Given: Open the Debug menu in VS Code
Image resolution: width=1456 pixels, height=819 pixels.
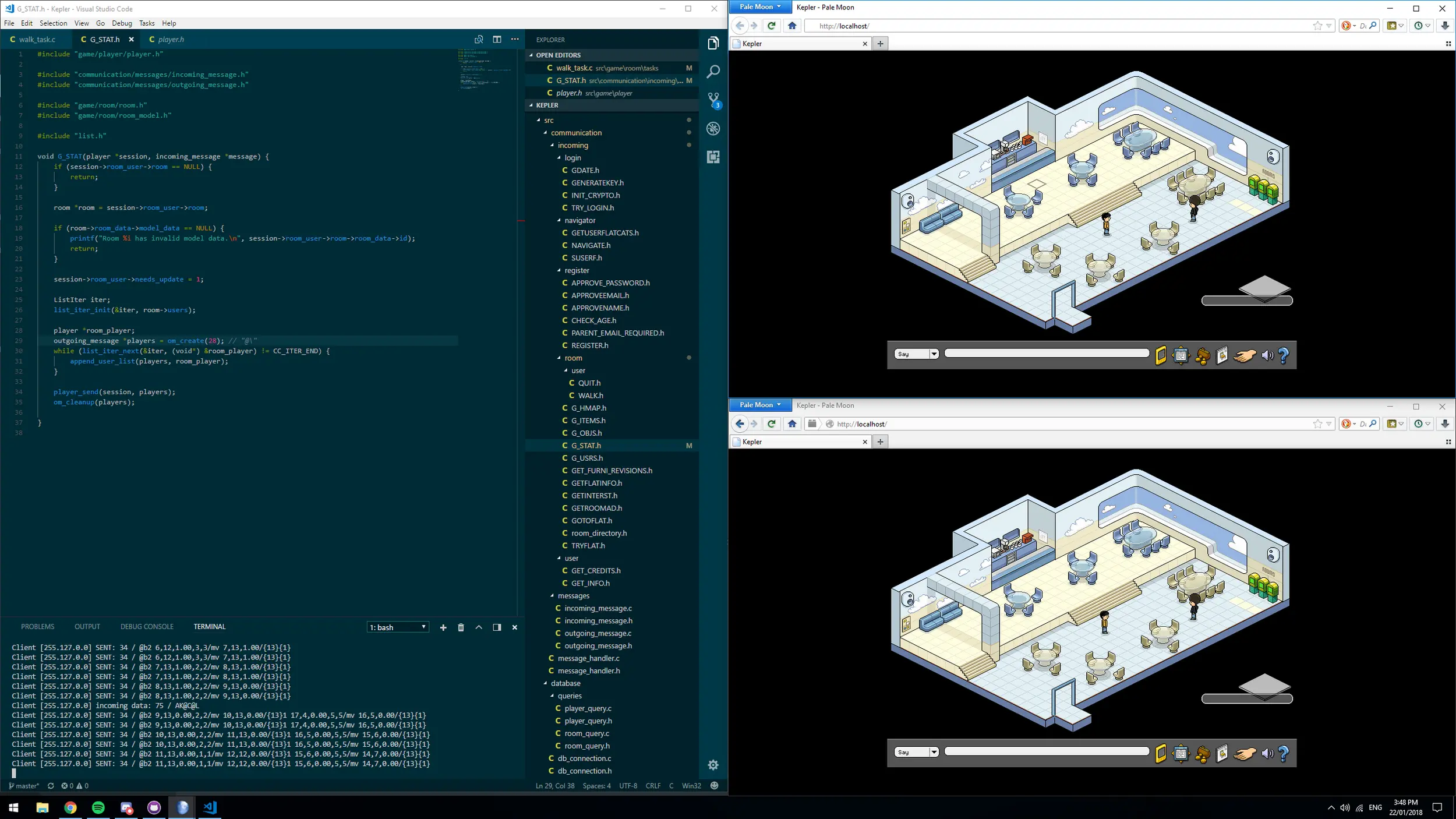Looking at the screenshot, I should point(122,23).
